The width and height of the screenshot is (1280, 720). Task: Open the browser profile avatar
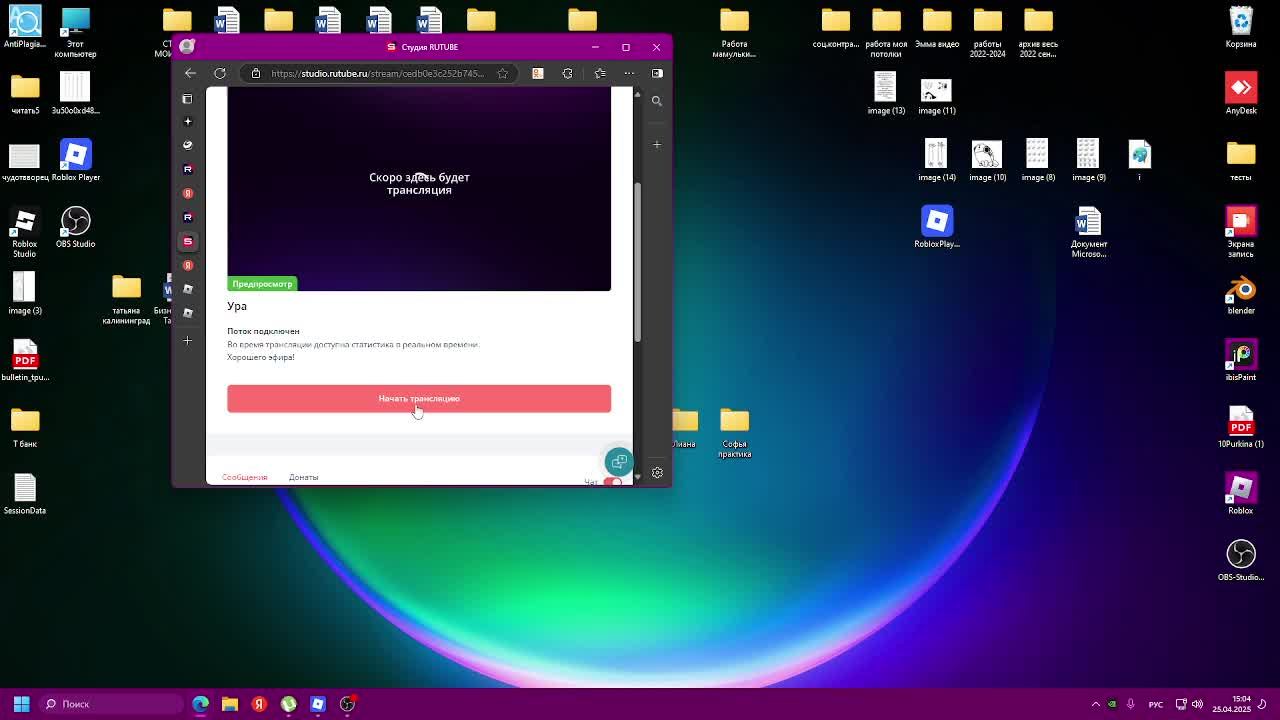(187, 46)
